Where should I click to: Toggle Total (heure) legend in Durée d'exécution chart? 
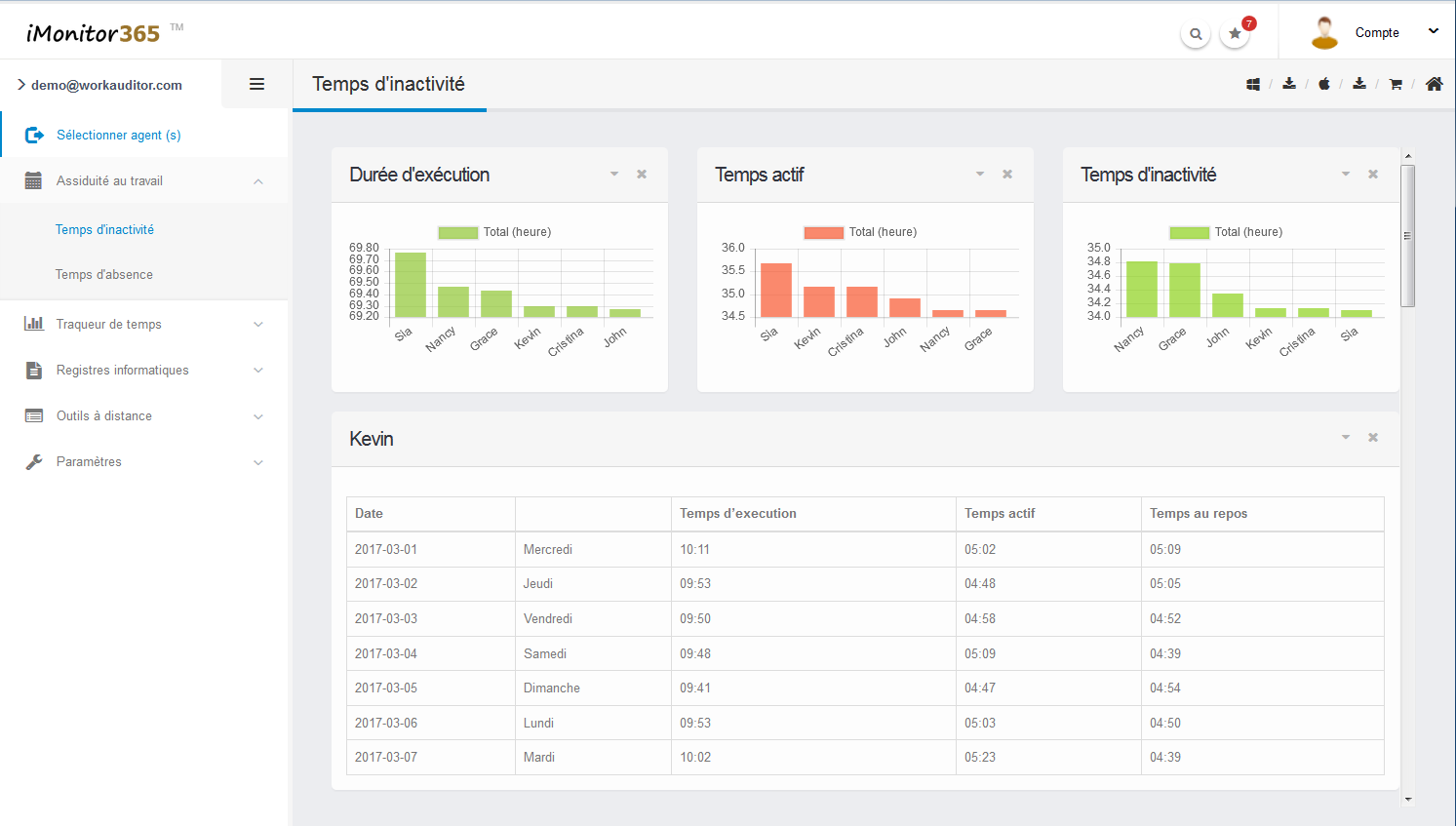point(494,232)
